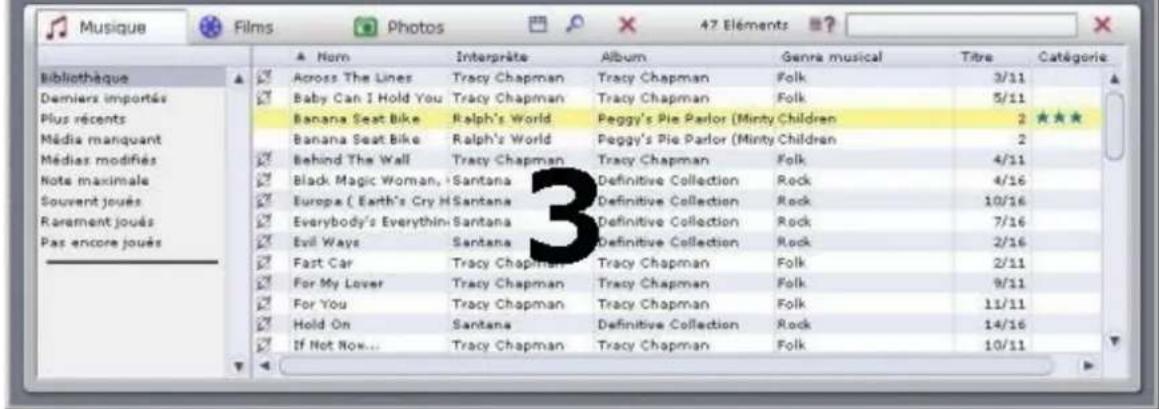Select the song name Fast Car
This screenshot has width=1159, height=409.
click(324, 263)
